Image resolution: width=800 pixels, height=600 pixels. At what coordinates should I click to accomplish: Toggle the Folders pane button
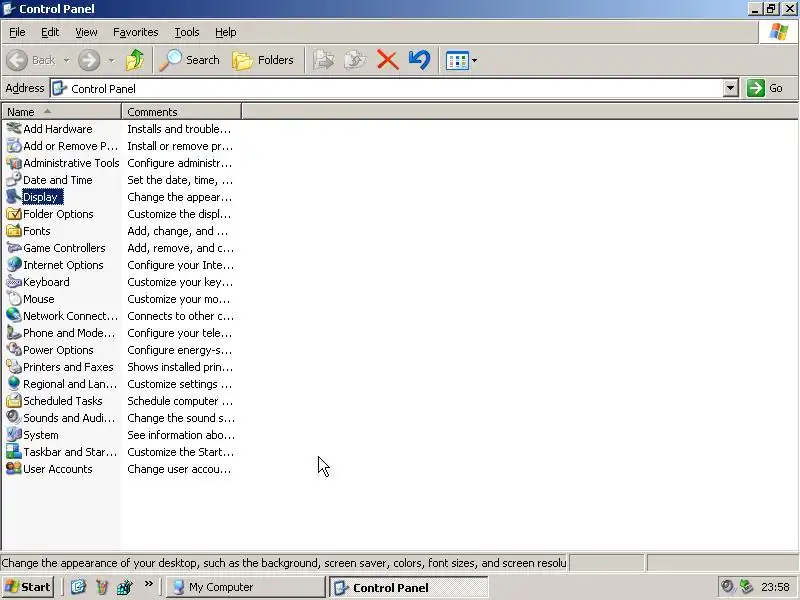click(263, 60)
